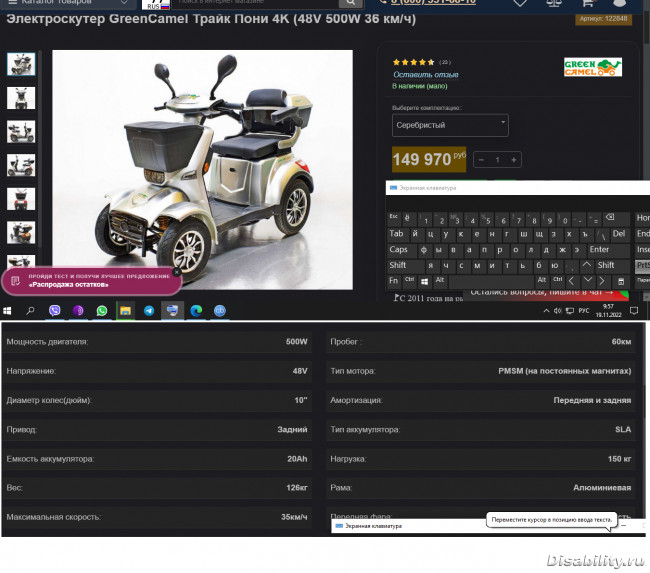
Task: Click the store phone number link
Action: pos(433,2)
